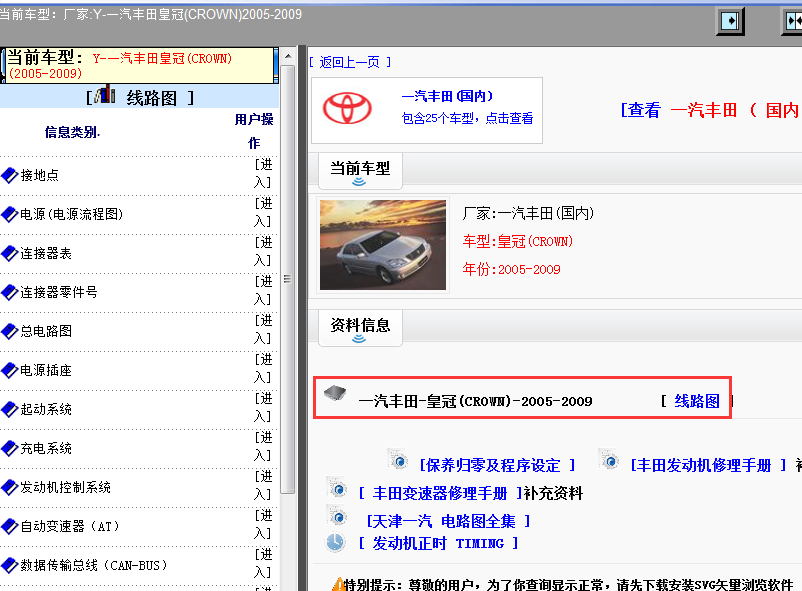
Task: Click the books icon in 线路图 header
Action: (106, 94)
